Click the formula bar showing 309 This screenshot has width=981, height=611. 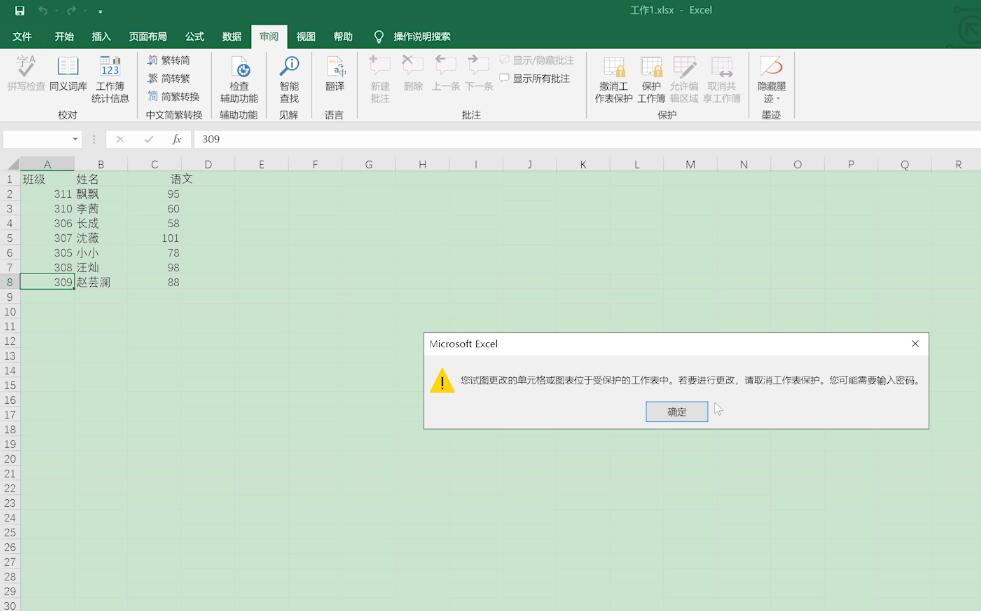(x=587, y=139)
